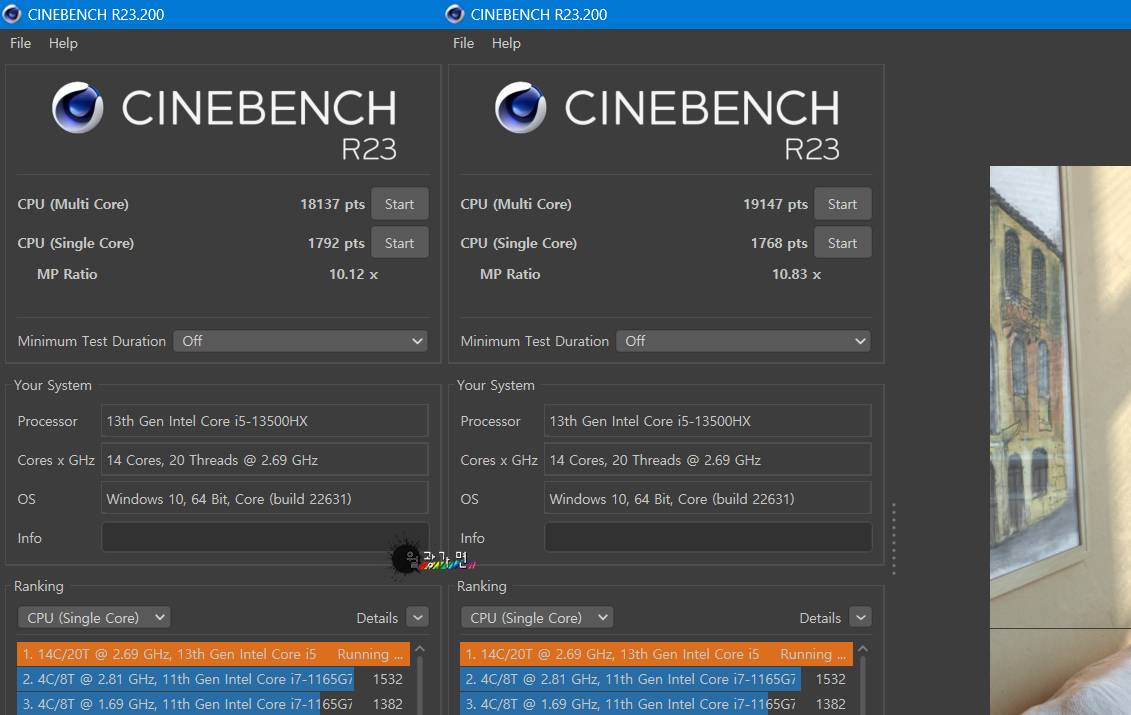The height and width of the screenshot is (715, 1131).
Task: Click the left Cinebench R23 logo sphere
Action: tap(78, 108)
